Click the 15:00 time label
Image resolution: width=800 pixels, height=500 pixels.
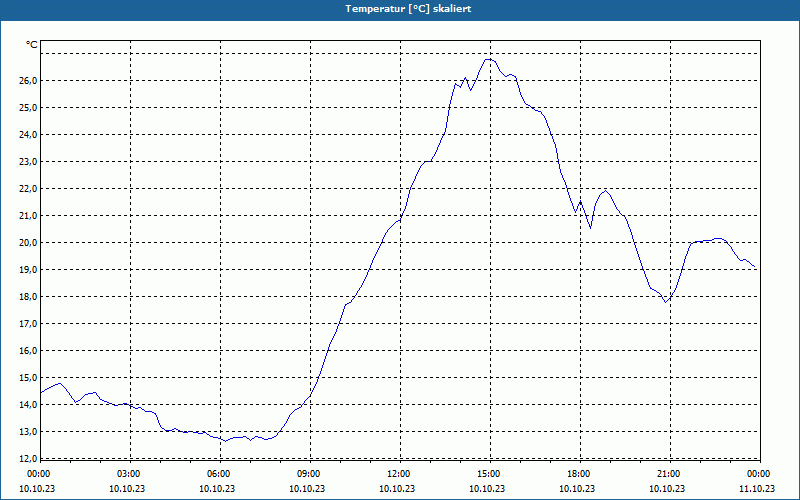tap(488, 474)
